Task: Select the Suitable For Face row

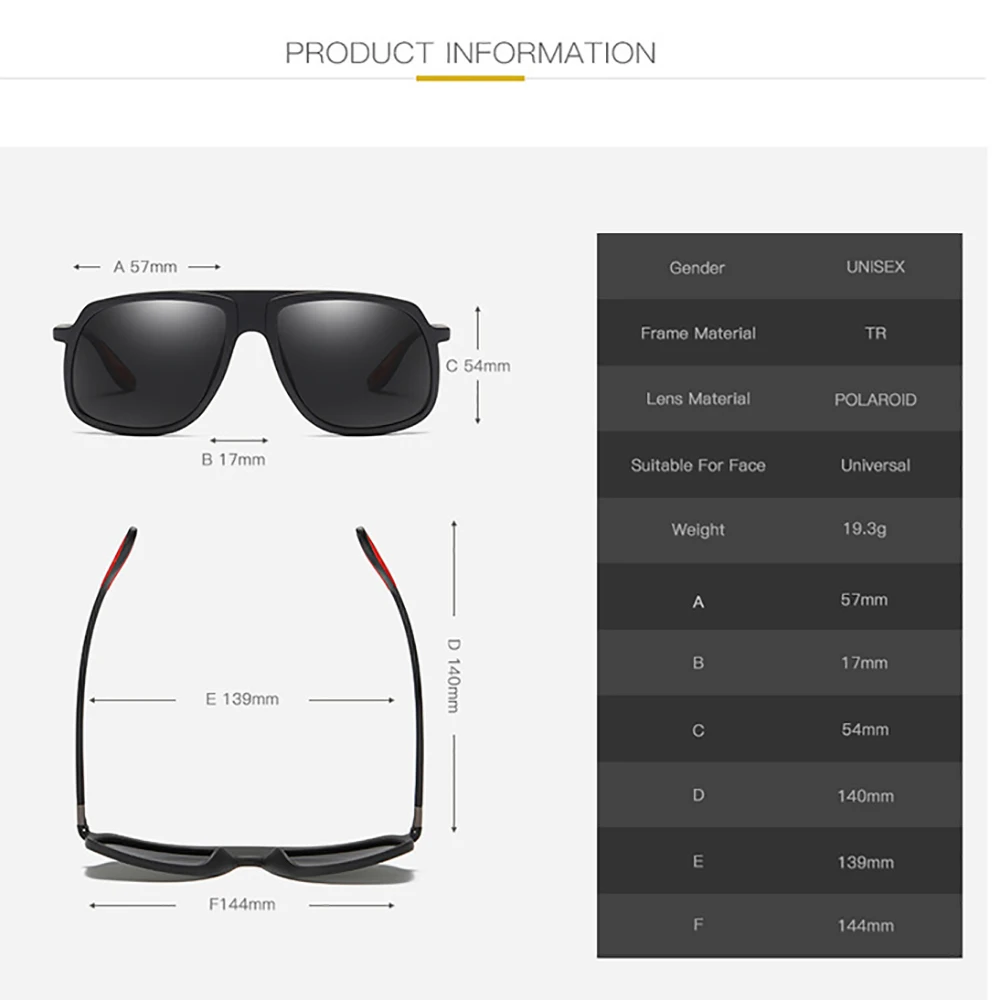Action: click(779, 465)
